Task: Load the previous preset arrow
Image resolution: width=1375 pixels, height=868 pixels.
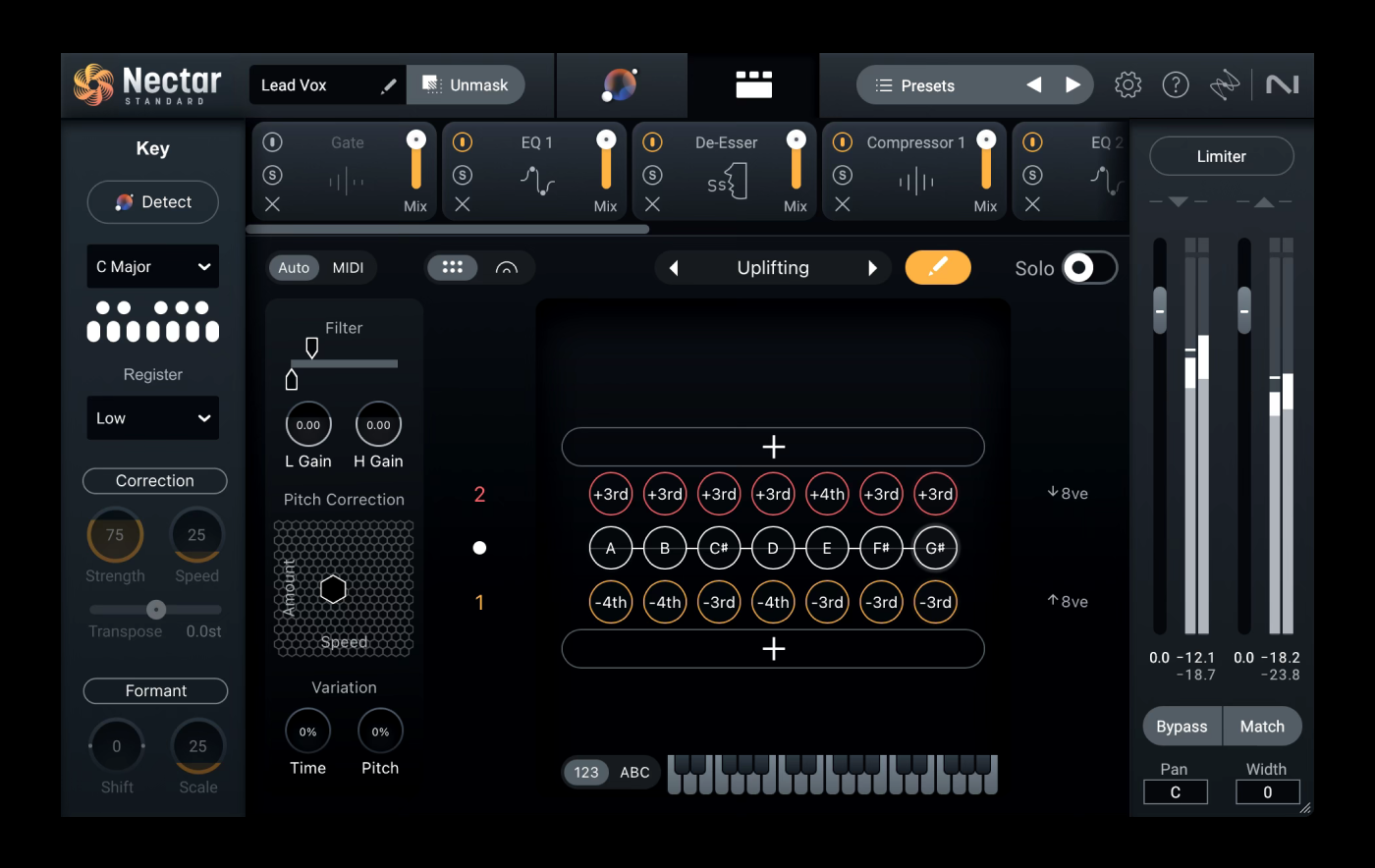Action: pyautogui.click(x=1033, y=85)
